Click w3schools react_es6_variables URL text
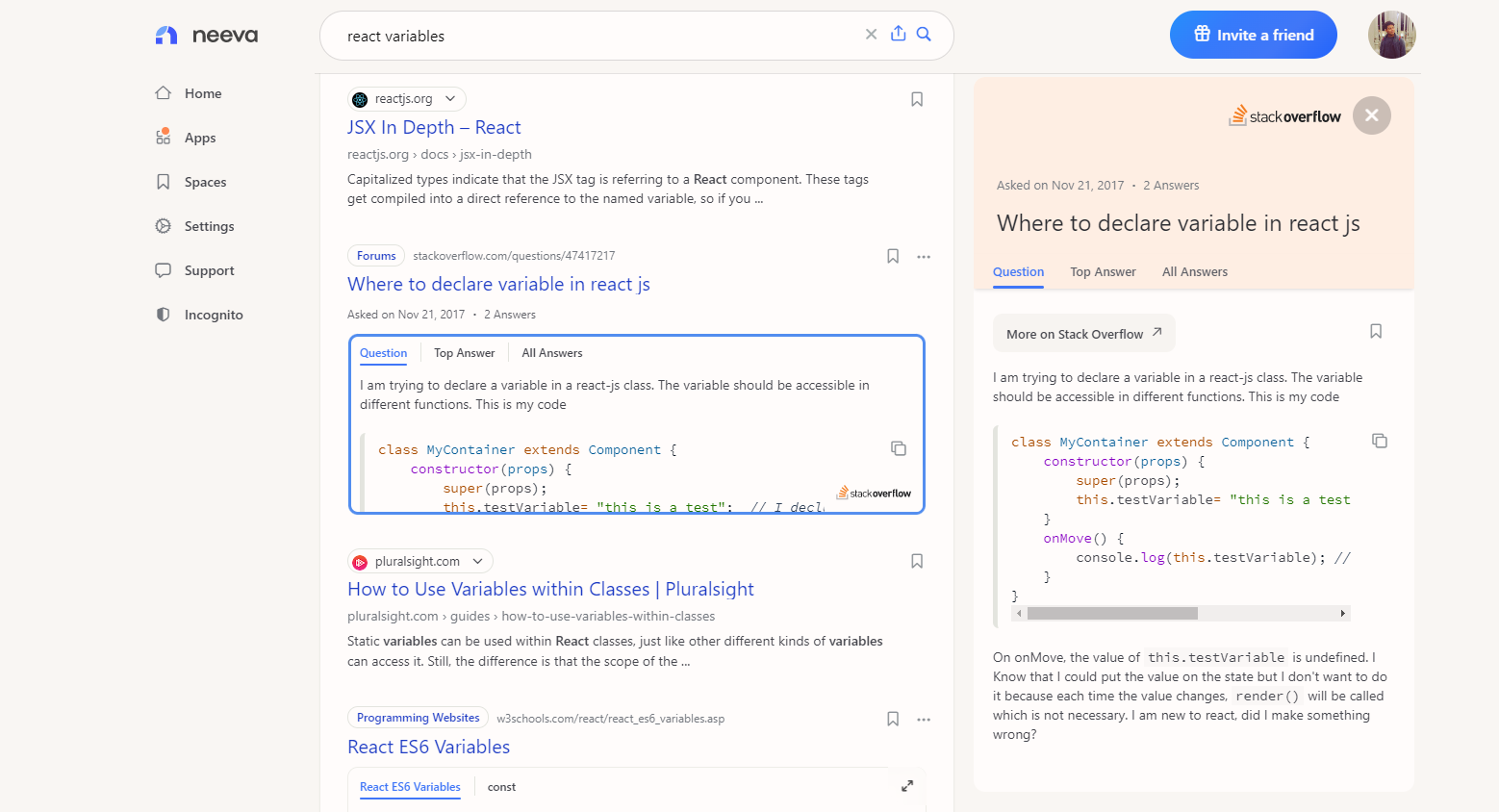 pos(611,719)
